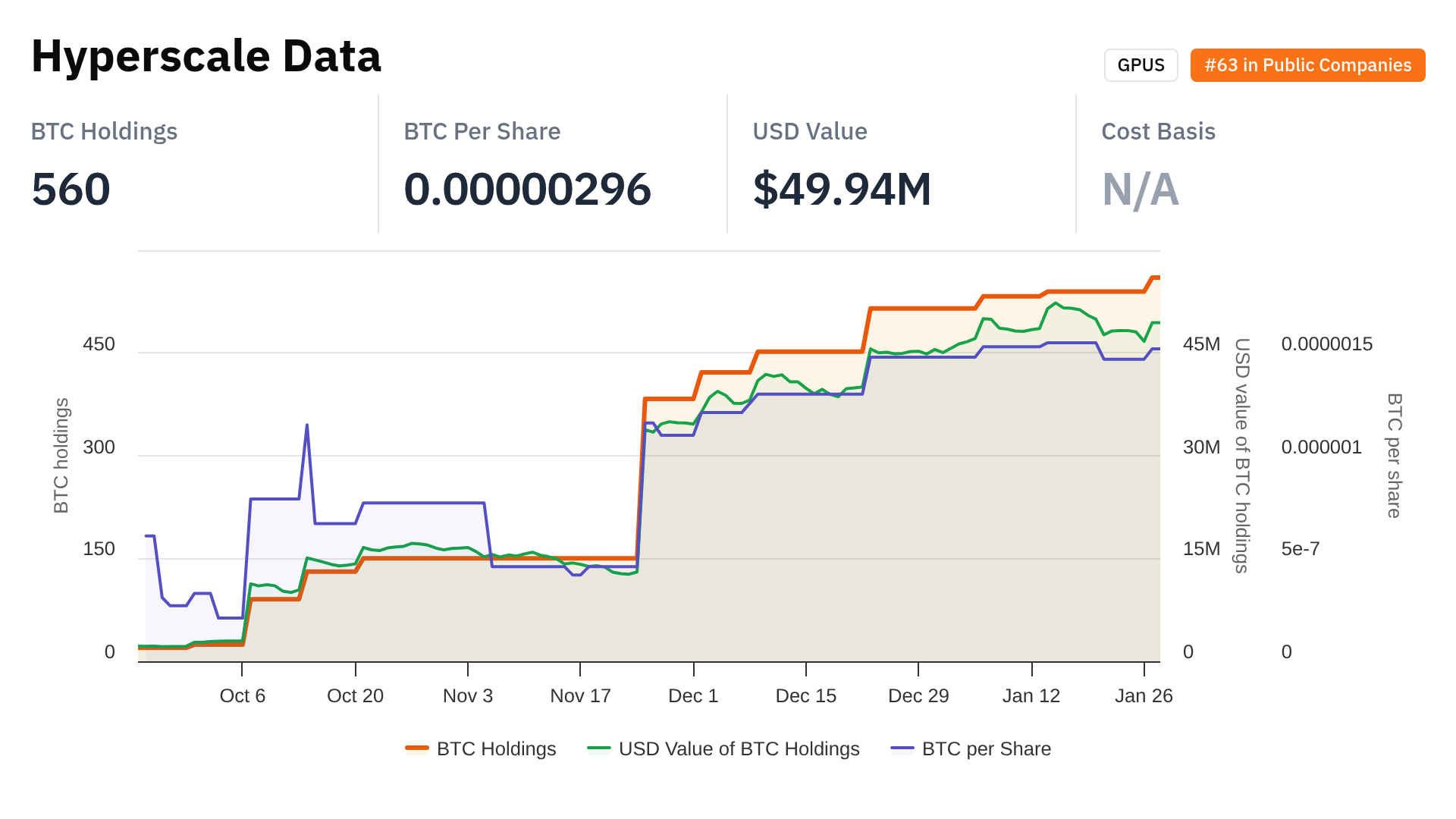Click the orange BTC Holdings legend swatch
Screen dimensions: 1456x819
417,748
